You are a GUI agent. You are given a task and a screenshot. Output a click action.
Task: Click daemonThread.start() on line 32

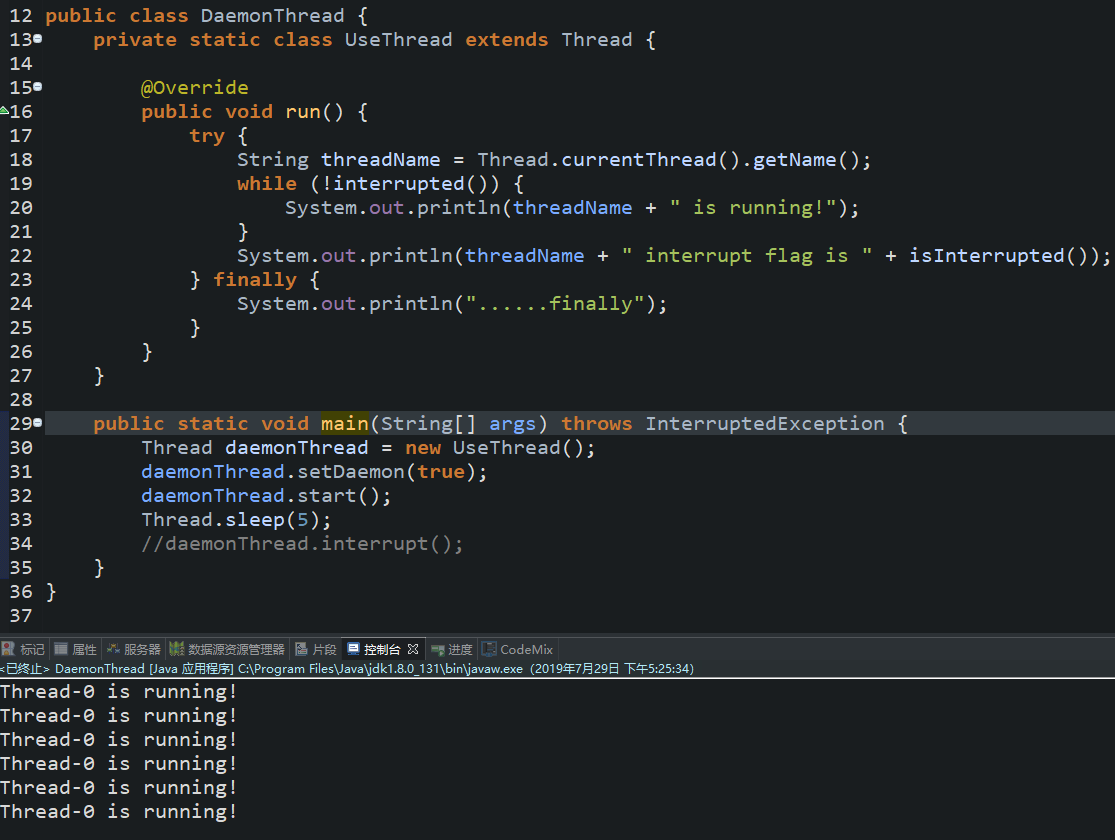[x=260, y=496]
